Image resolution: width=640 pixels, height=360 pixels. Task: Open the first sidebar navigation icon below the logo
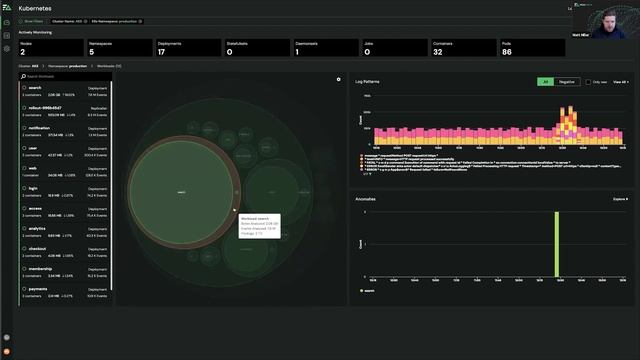[x=7, y=22]
